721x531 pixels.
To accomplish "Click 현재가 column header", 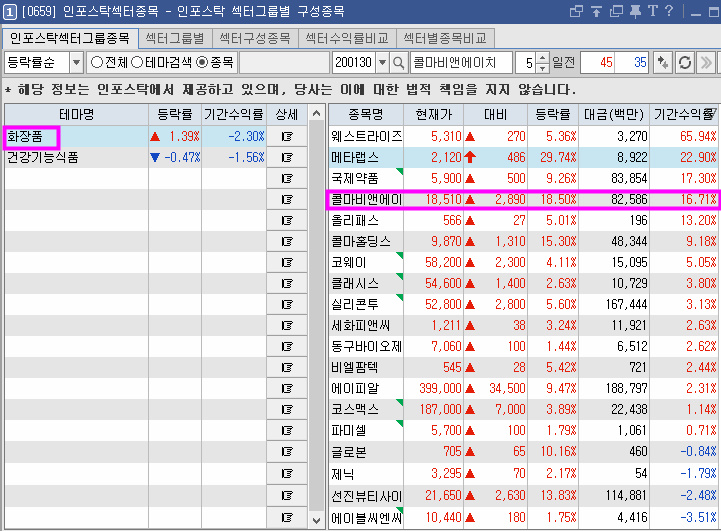I will pyautogui.click(x=434, y=114).
